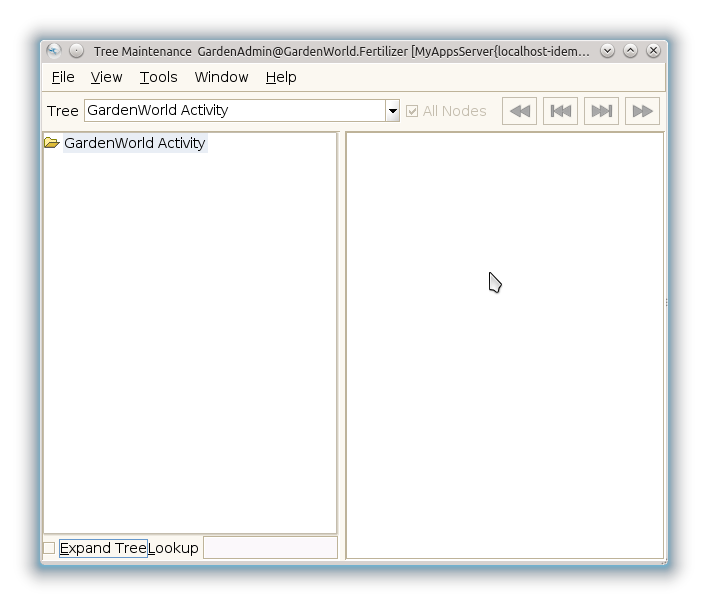Select the GardenWorld Activity tree node
Image resolution: width=708 pixels, height=605 pixels.
point(134,143)
